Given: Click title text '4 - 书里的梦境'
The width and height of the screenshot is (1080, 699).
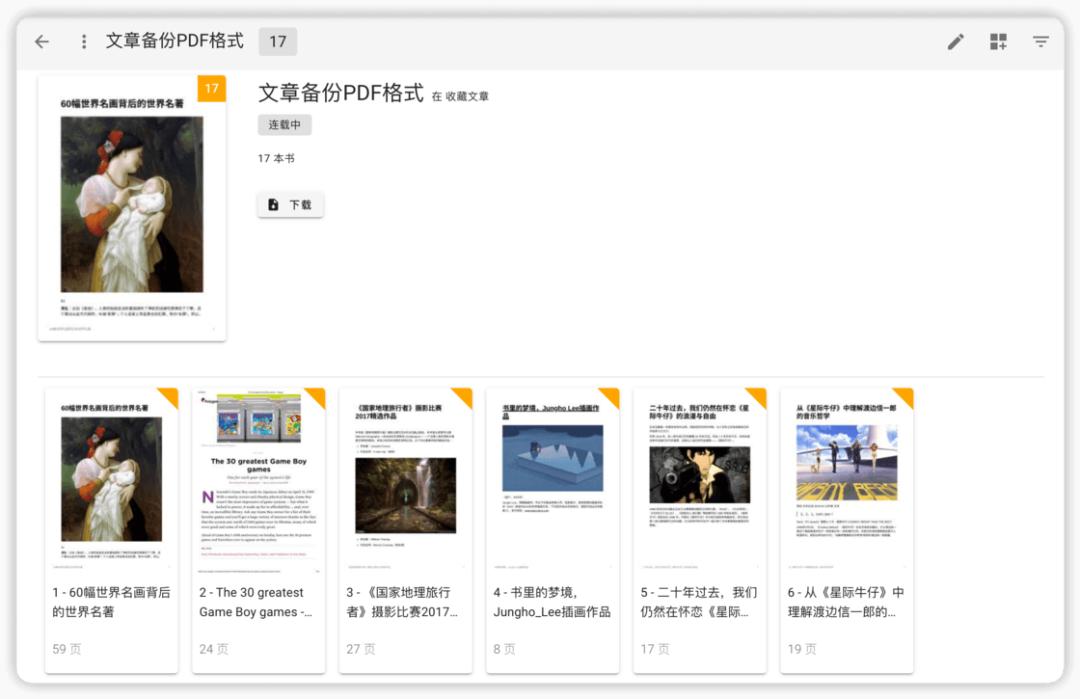Looking at the screenshot, I should [551, 602].
